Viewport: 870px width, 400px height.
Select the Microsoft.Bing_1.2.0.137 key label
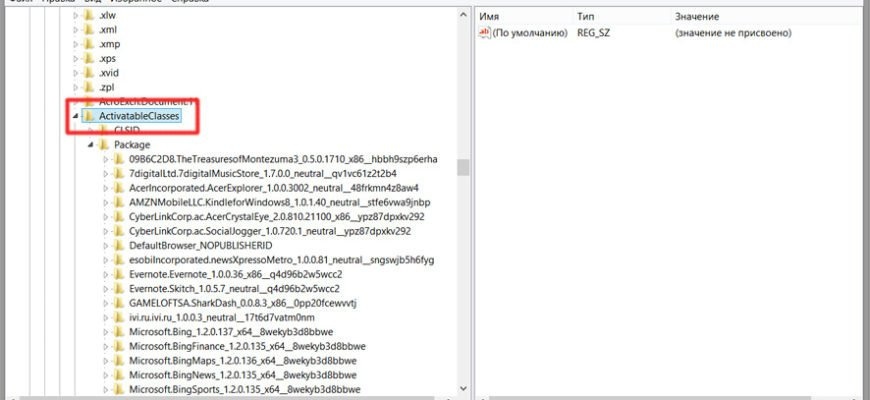pyautogui.click(x=231, y=332)
